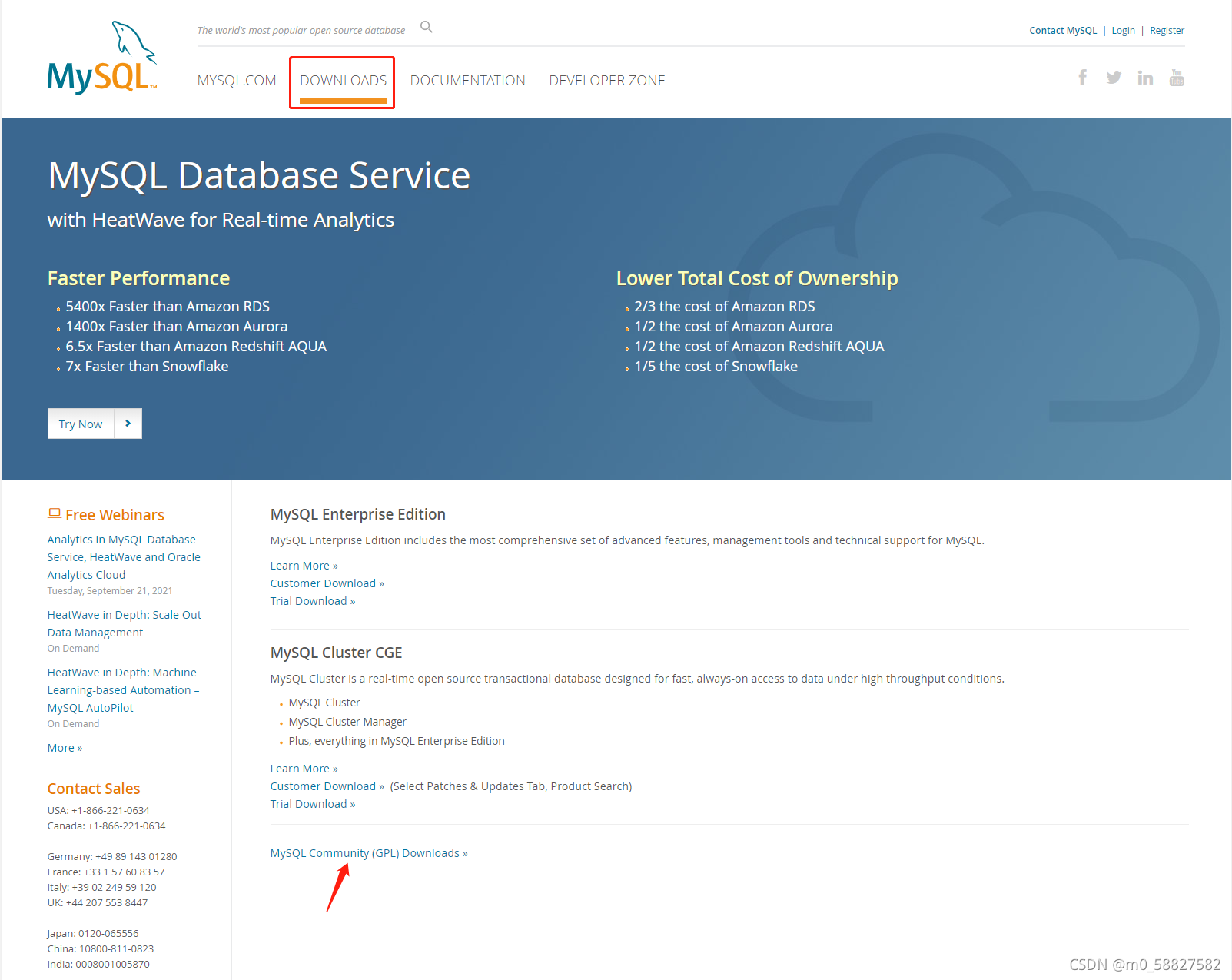Click the Faster Performance heading
Screen dimensions: 1232x980
point(138,278)
